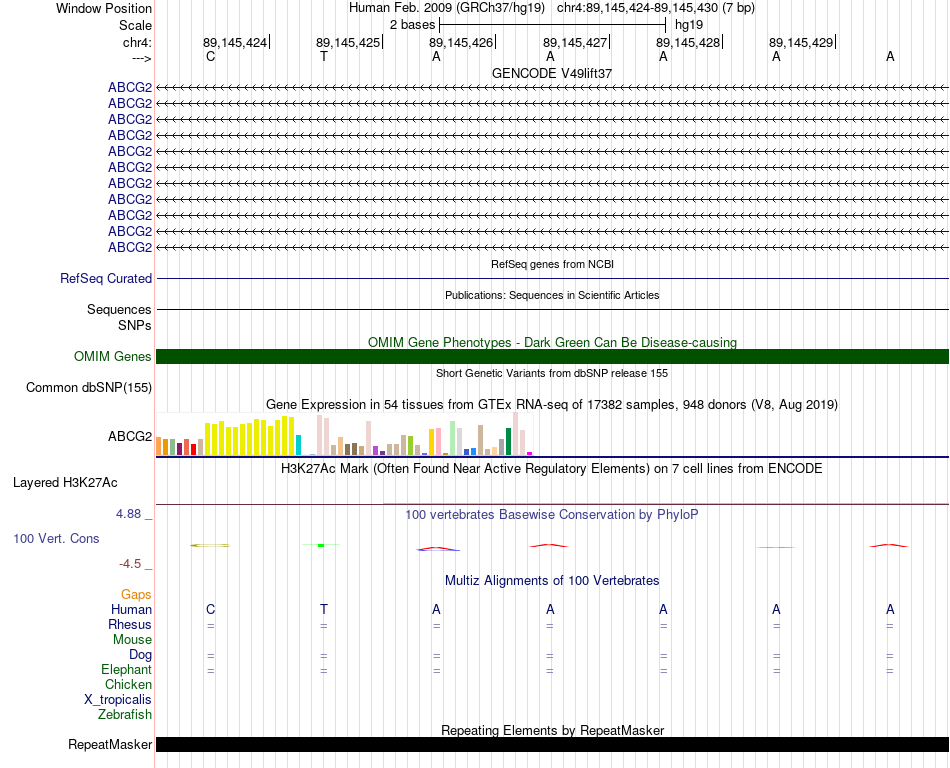This screenshot has height=768, width=950.
Task: Click the Human alignment row label
Action: click(x=131, y=609)
